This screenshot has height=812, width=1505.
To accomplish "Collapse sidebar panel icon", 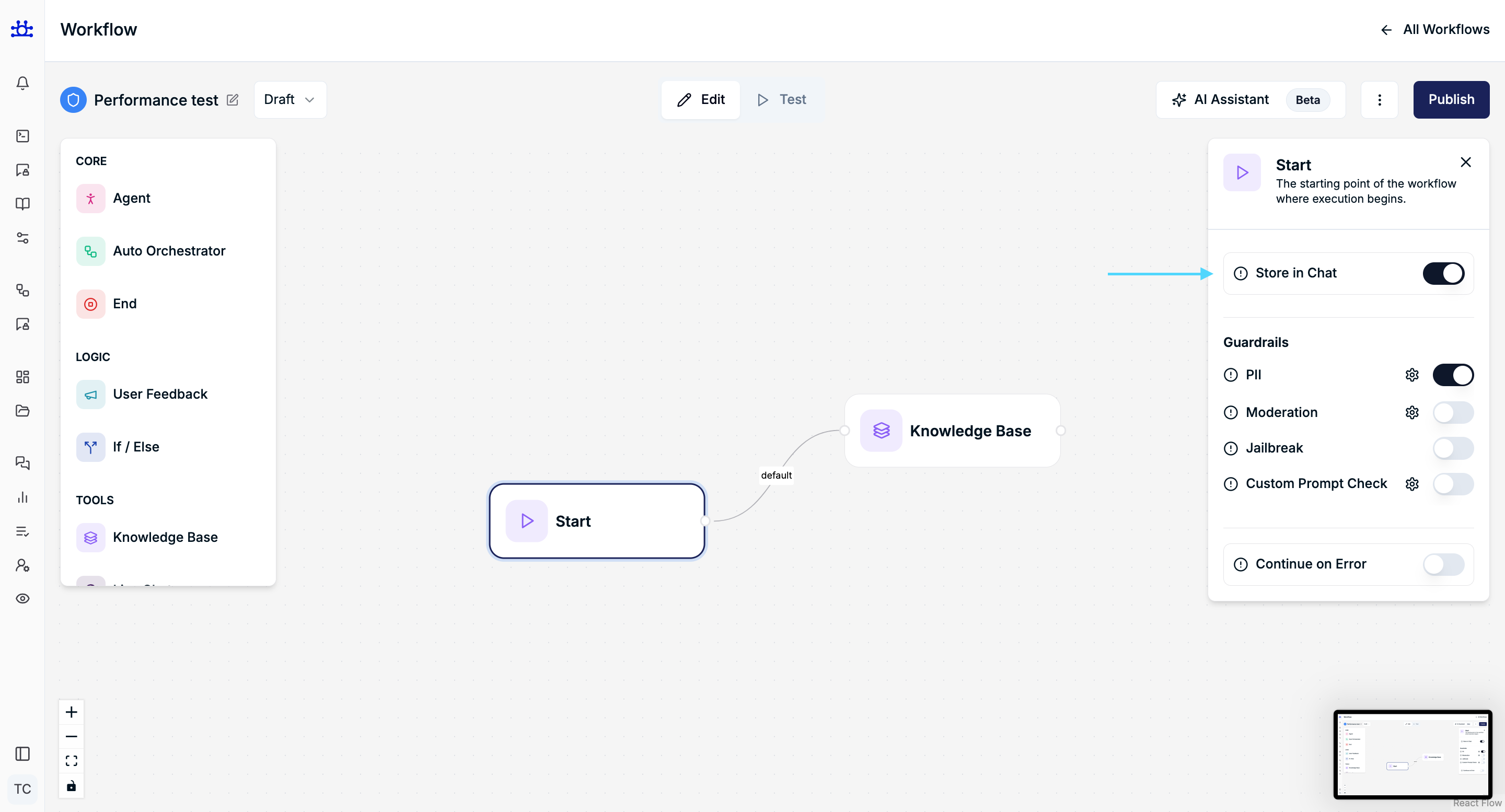I will click(22, 753).
